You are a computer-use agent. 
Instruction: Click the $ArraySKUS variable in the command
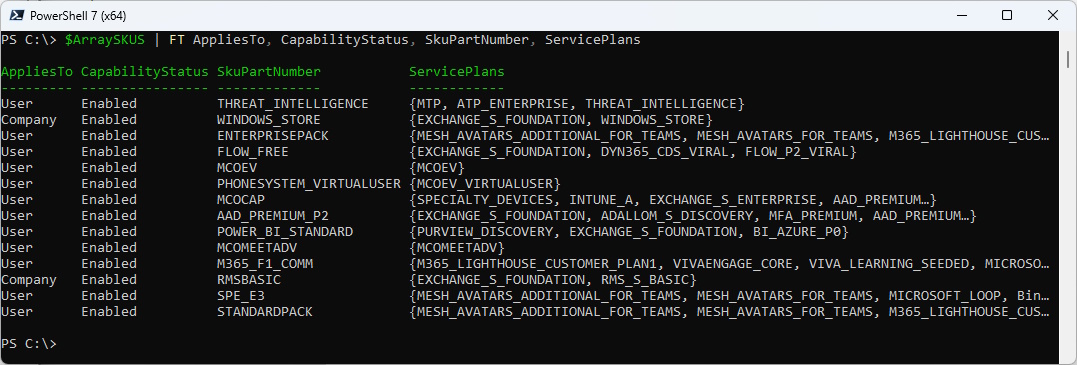[105, 40]
